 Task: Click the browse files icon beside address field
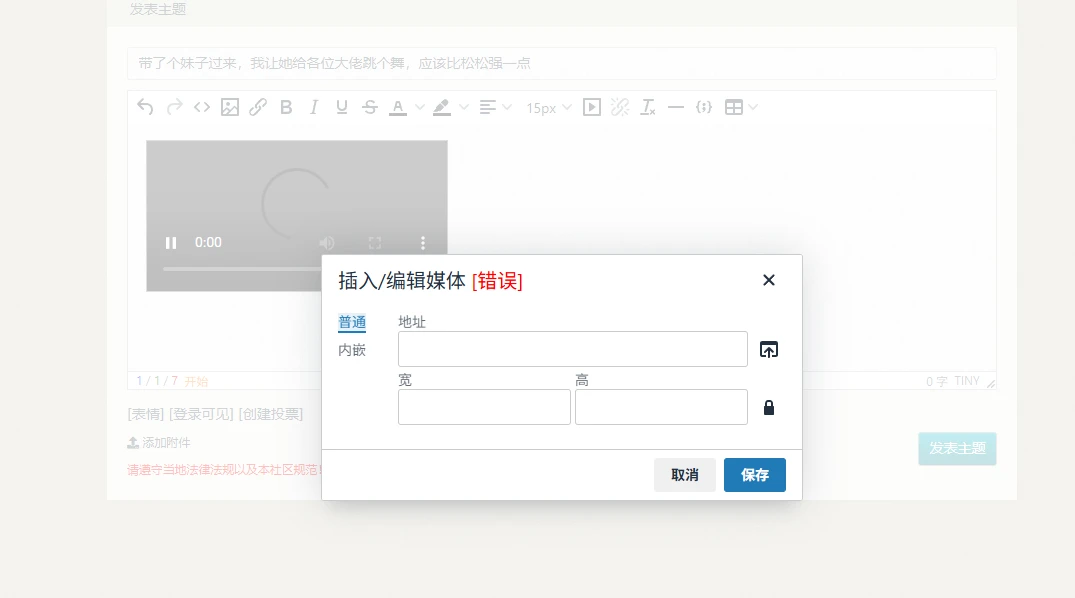coord(768,349)
